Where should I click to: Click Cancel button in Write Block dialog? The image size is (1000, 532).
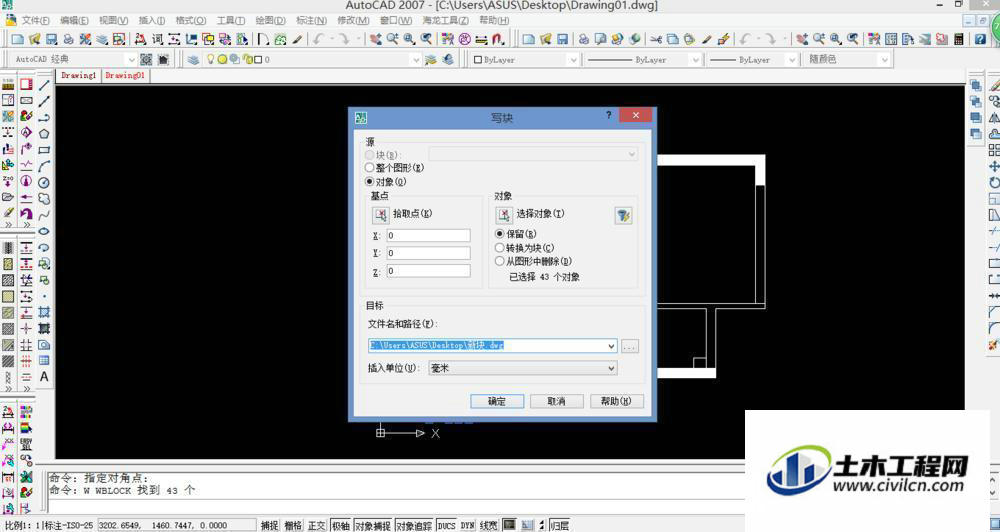(556, 401)
